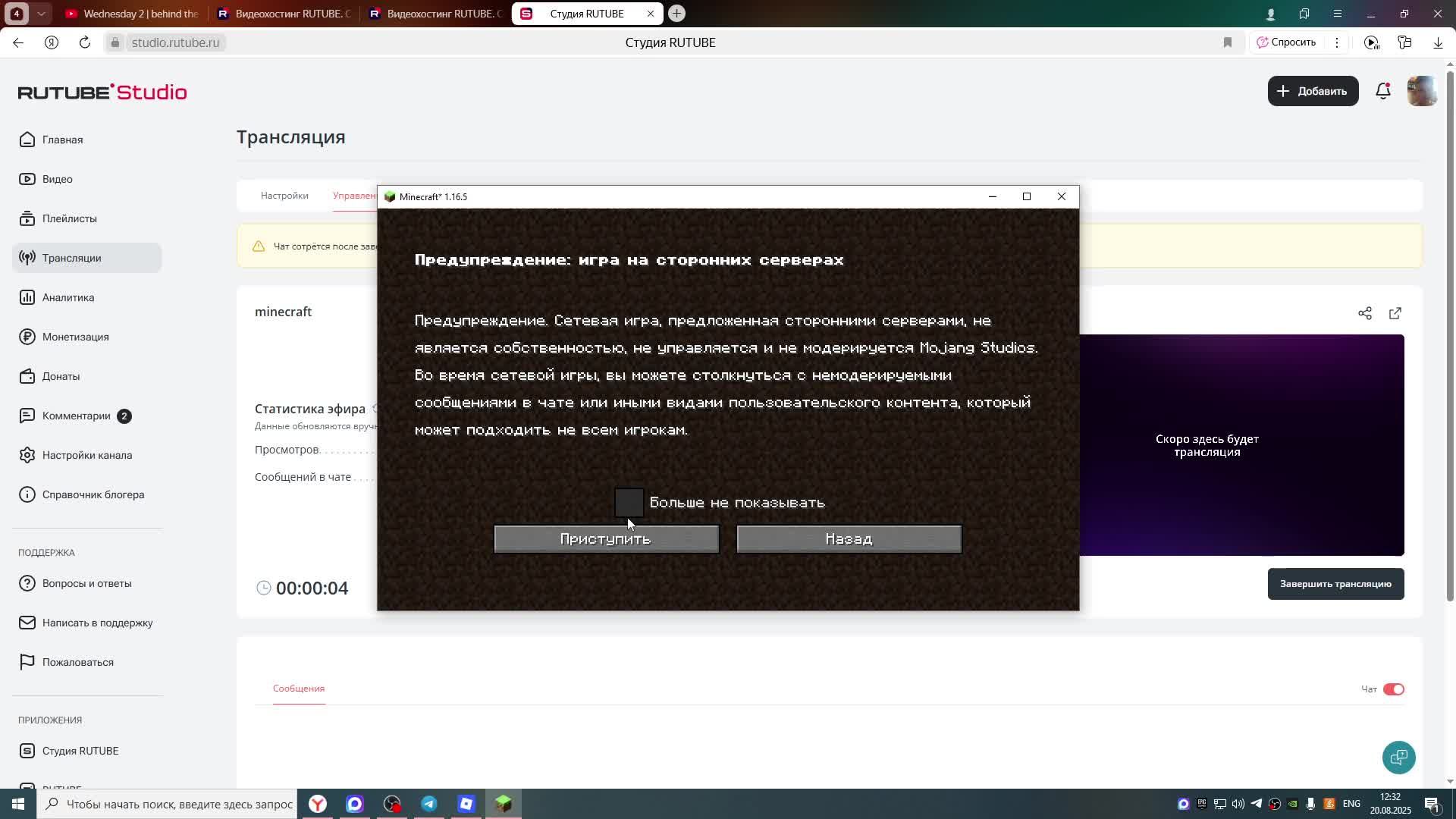The image size is (1456, 819).
Task: Click the Windows search input field
Action: point(179,804)
